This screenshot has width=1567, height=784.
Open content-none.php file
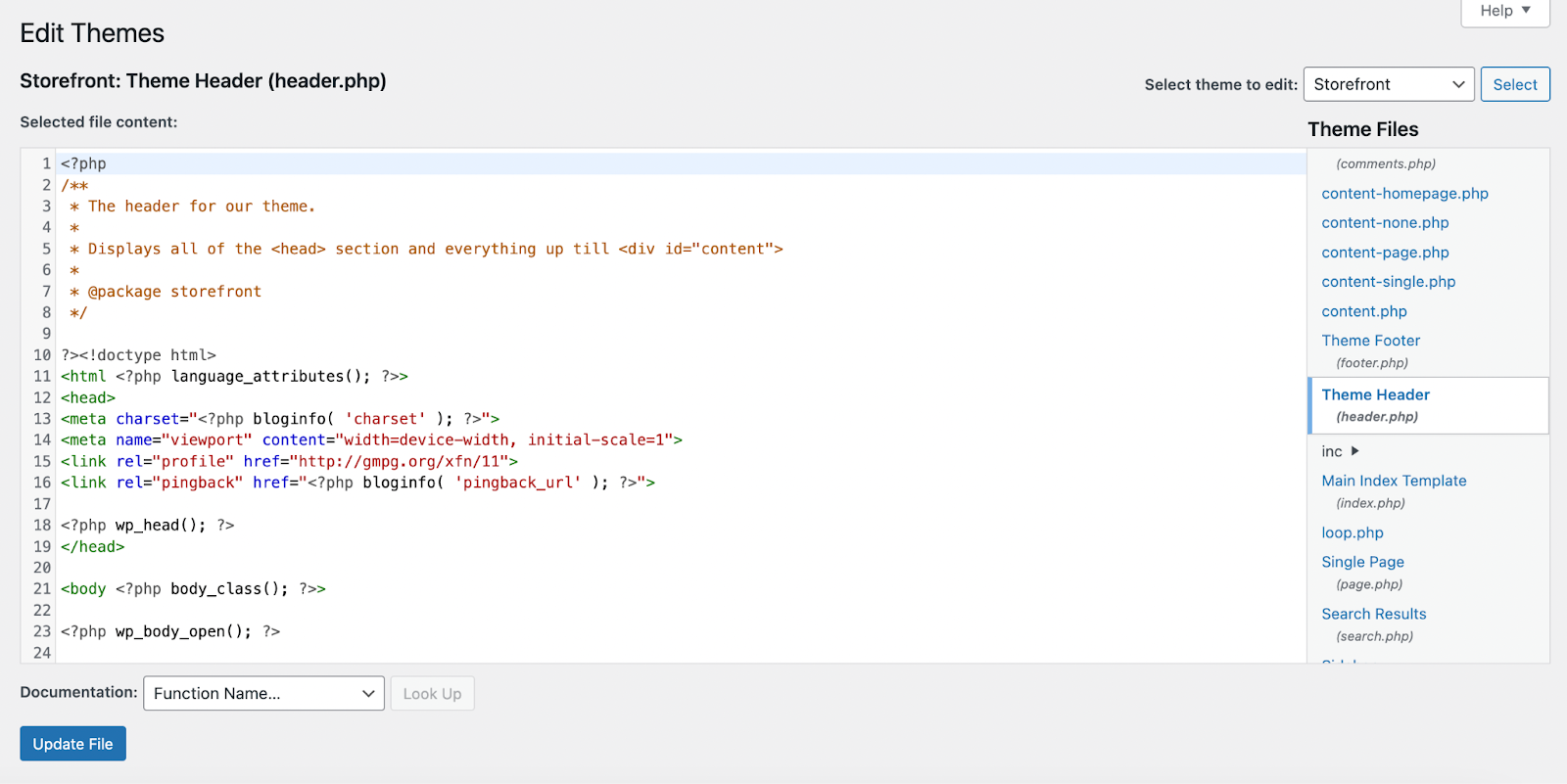coord(1385,223)
